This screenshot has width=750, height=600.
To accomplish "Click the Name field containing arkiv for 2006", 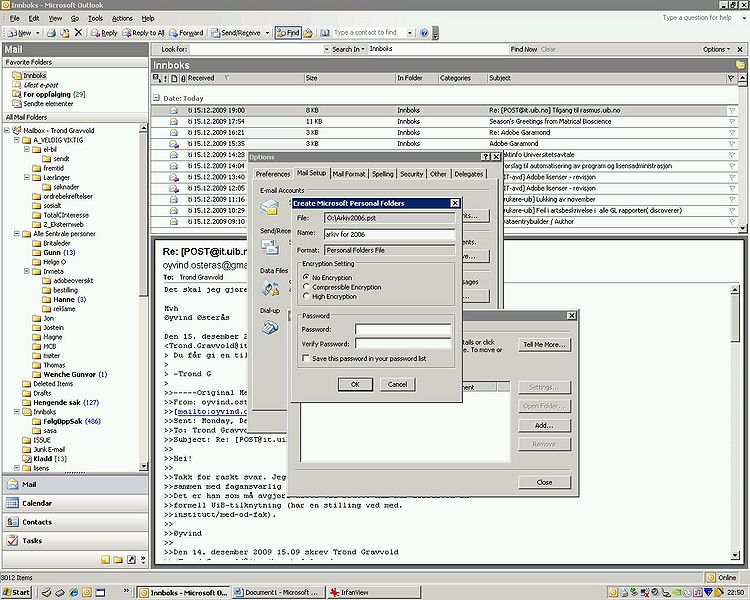I will pyautogui.click(x=389, y=233).
